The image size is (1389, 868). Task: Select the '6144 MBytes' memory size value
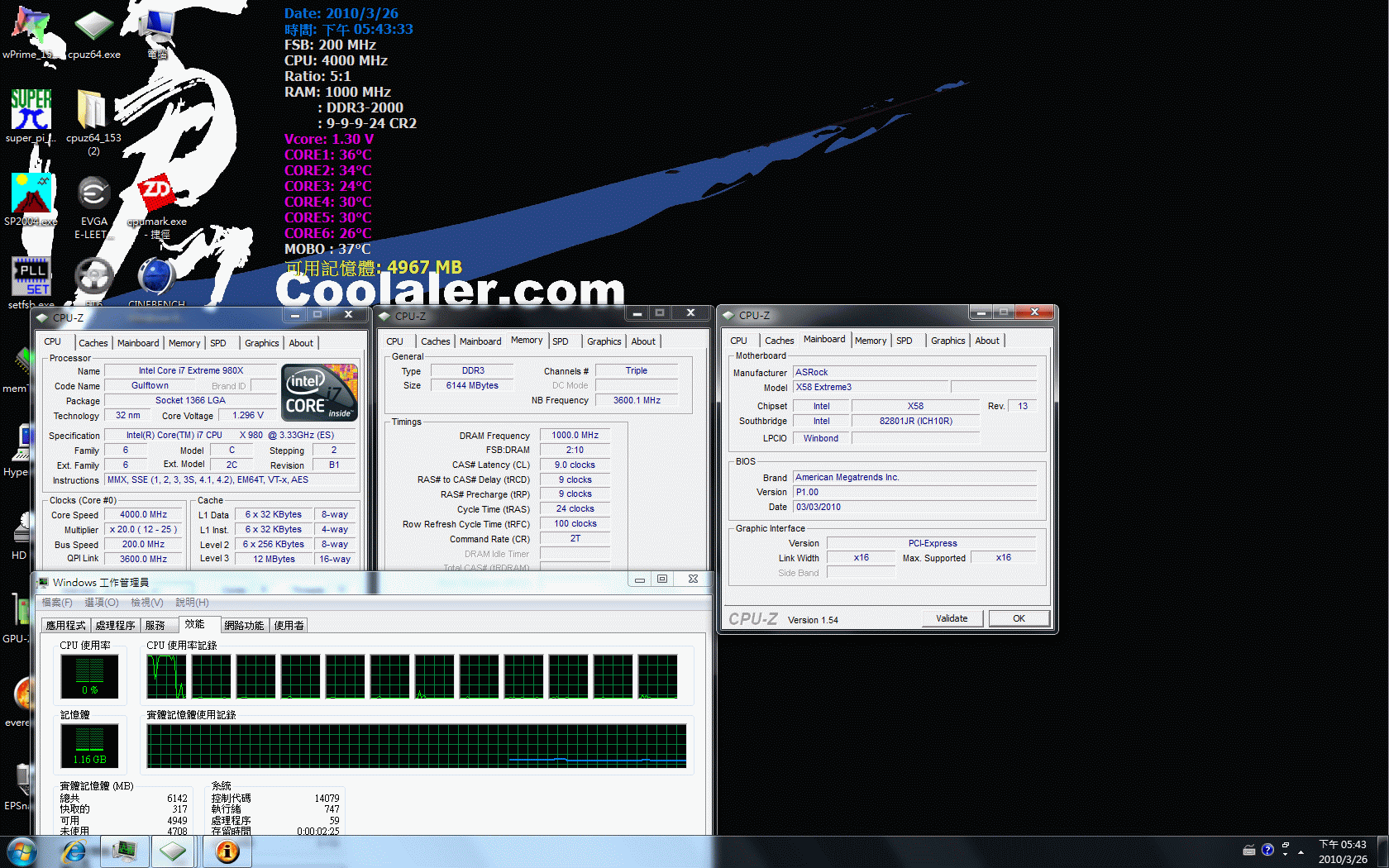click(x=472, y=386)
